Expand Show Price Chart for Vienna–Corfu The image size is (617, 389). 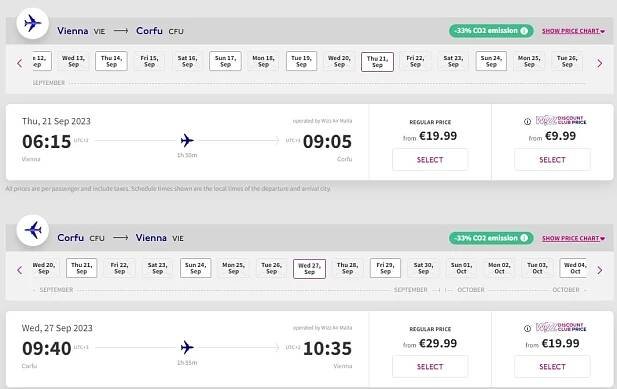pos(573,31)
